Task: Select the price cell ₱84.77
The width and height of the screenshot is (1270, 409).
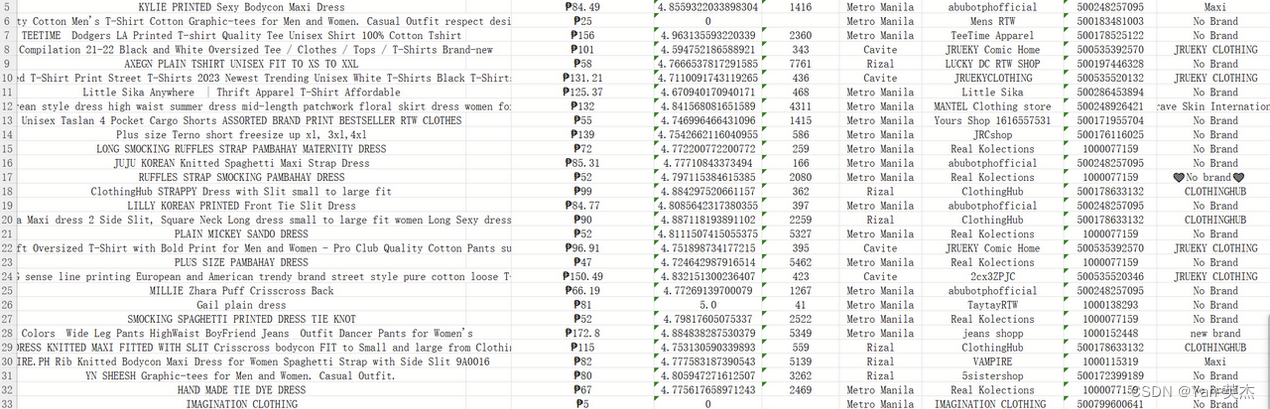Action: pos(583,206)
